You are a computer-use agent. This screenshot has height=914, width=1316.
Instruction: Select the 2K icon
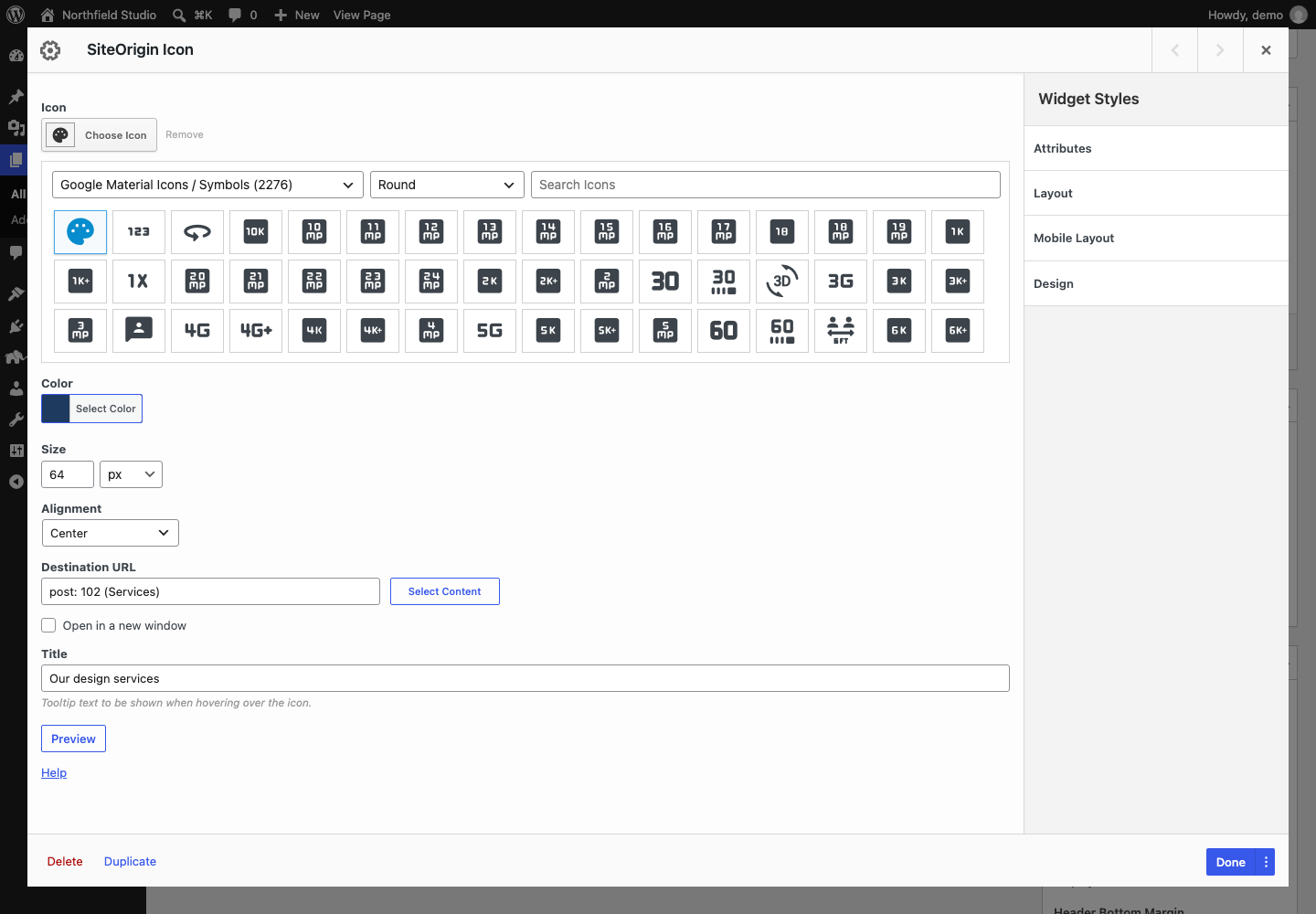pyautogui.click(x=490, y=282)
